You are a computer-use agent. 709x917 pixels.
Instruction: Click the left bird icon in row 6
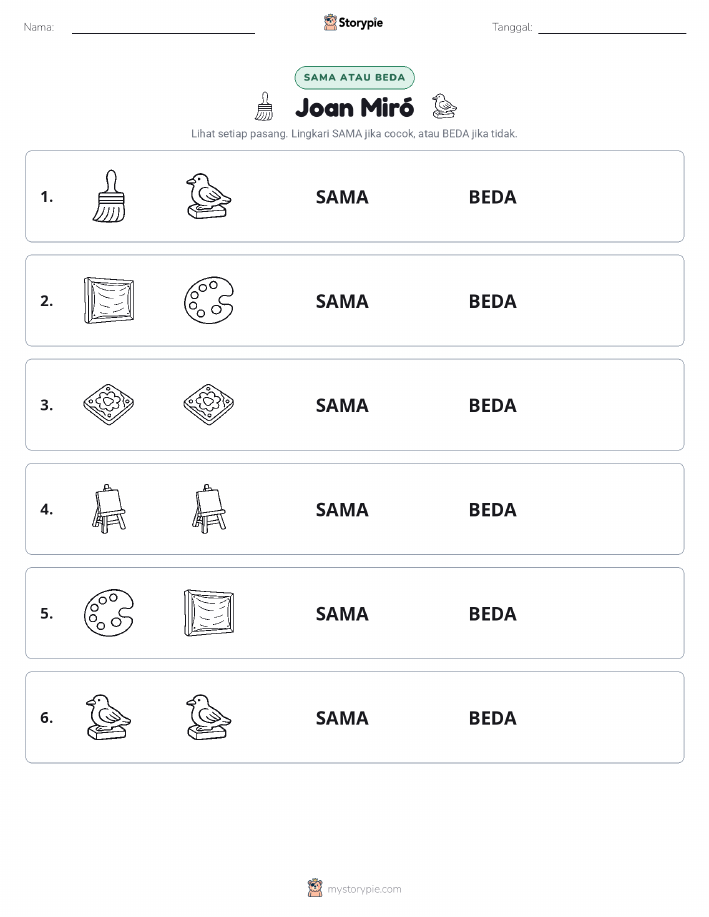[x=108, y=717]
